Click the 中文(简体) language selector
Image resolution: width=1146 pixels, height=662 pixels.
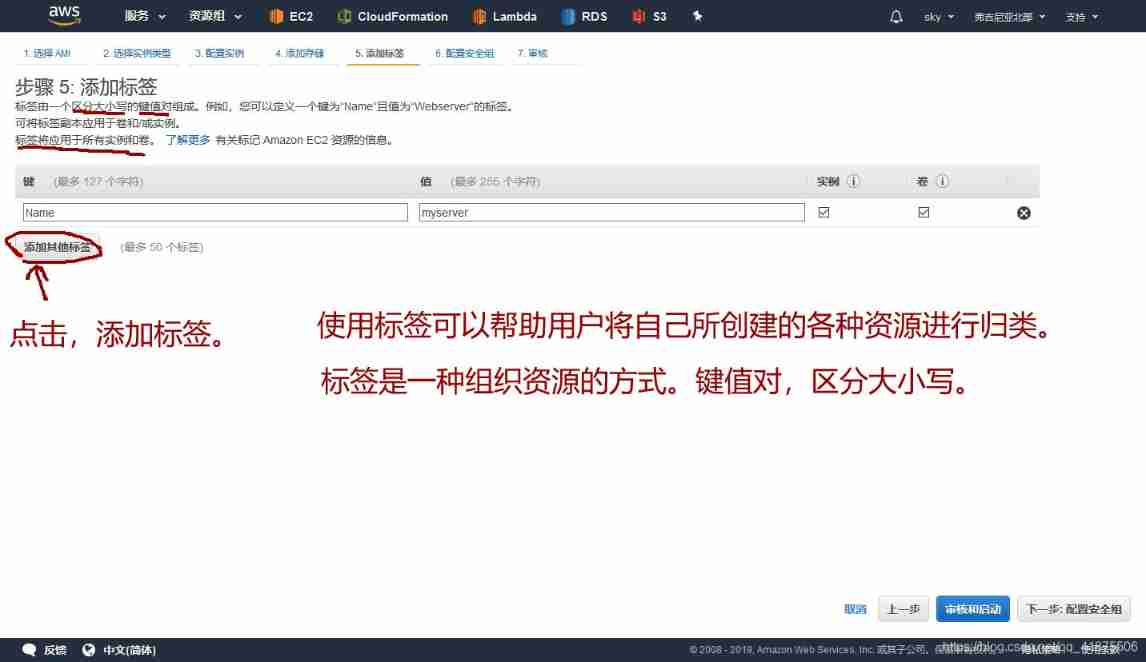(x=129, y=650)
